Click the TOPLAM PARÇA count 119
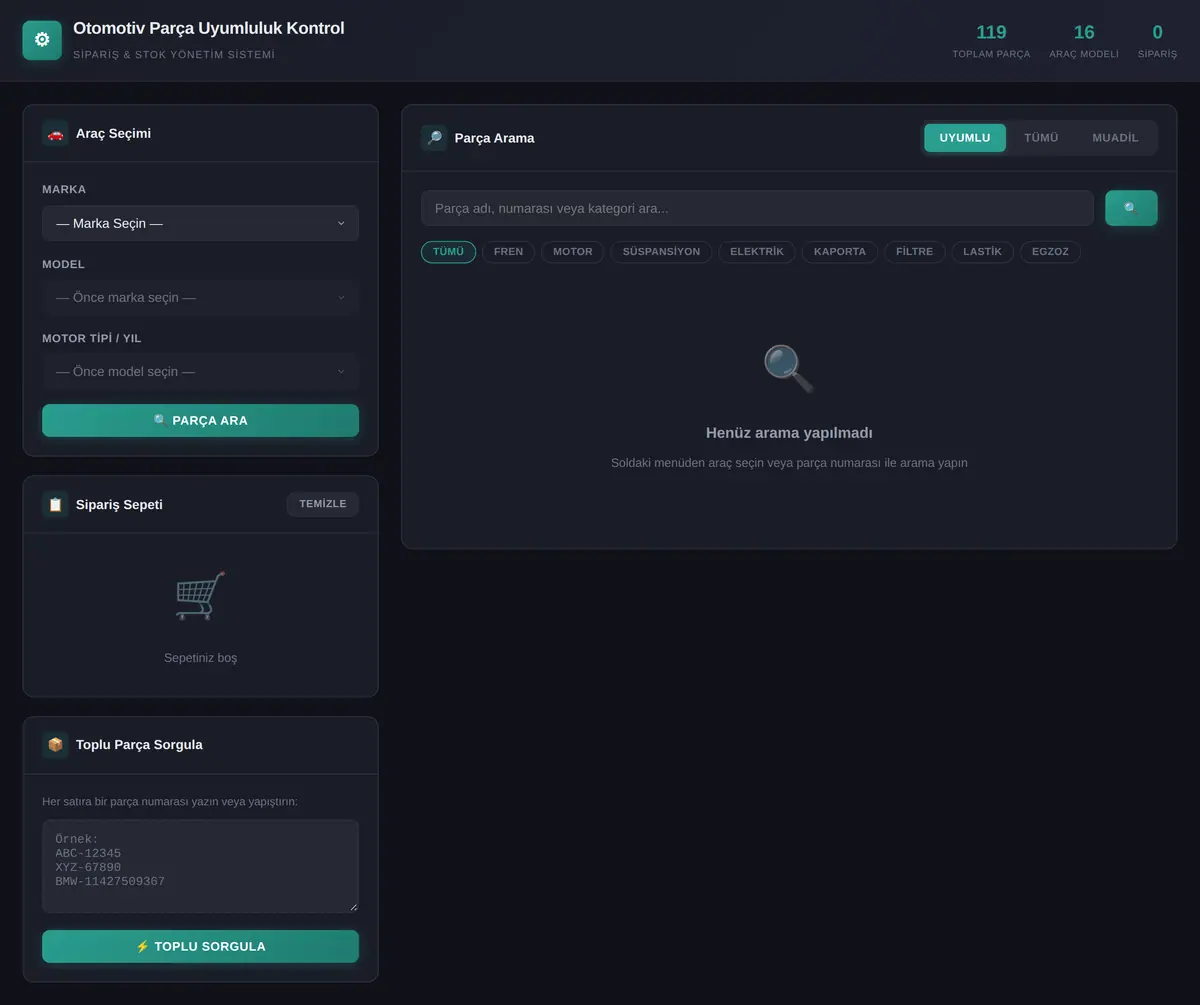The image size is (1200, 1005). click(x=991, y=32)
